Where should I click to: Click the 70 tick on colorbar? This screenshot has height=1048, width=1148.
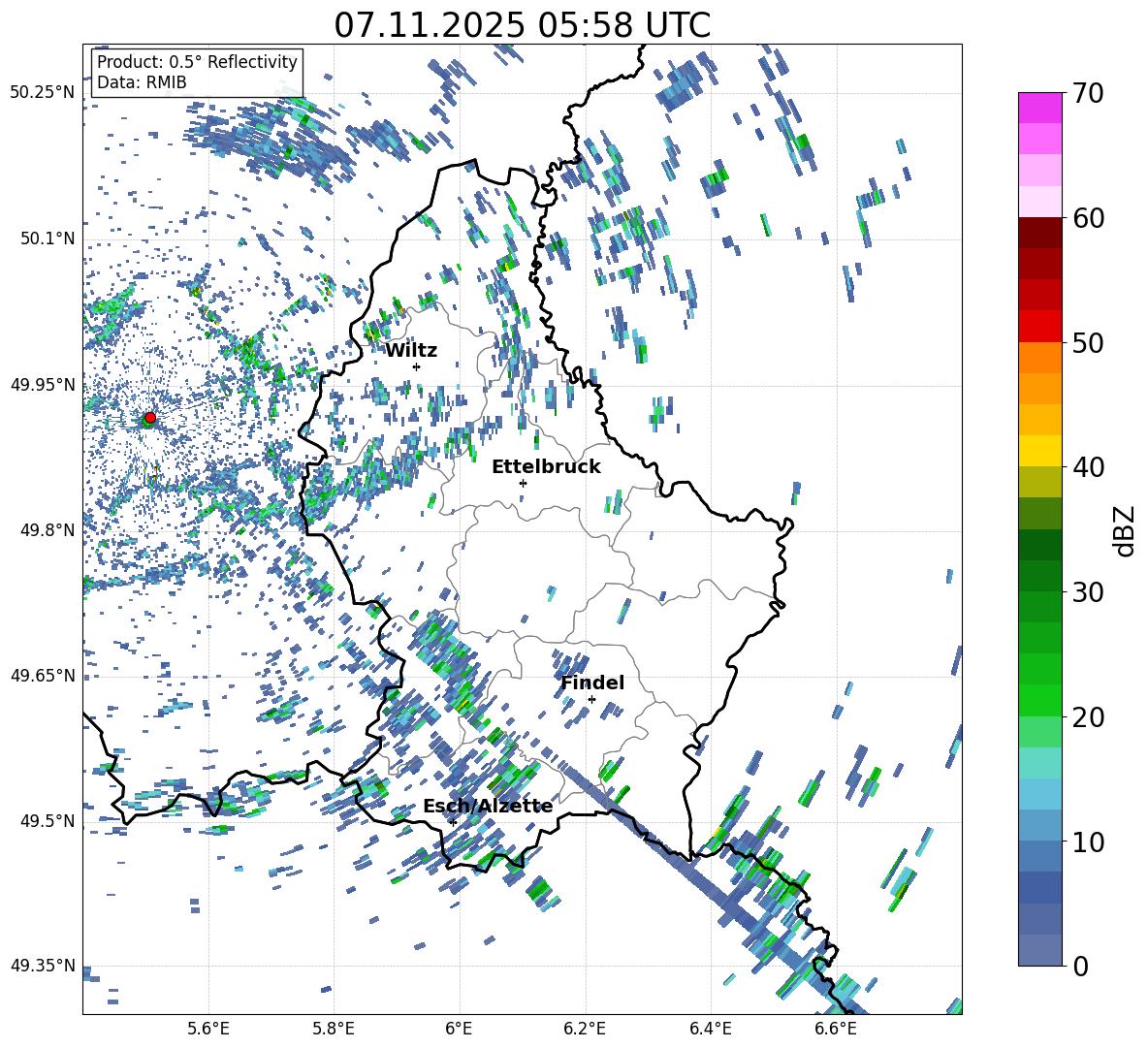1088,93
